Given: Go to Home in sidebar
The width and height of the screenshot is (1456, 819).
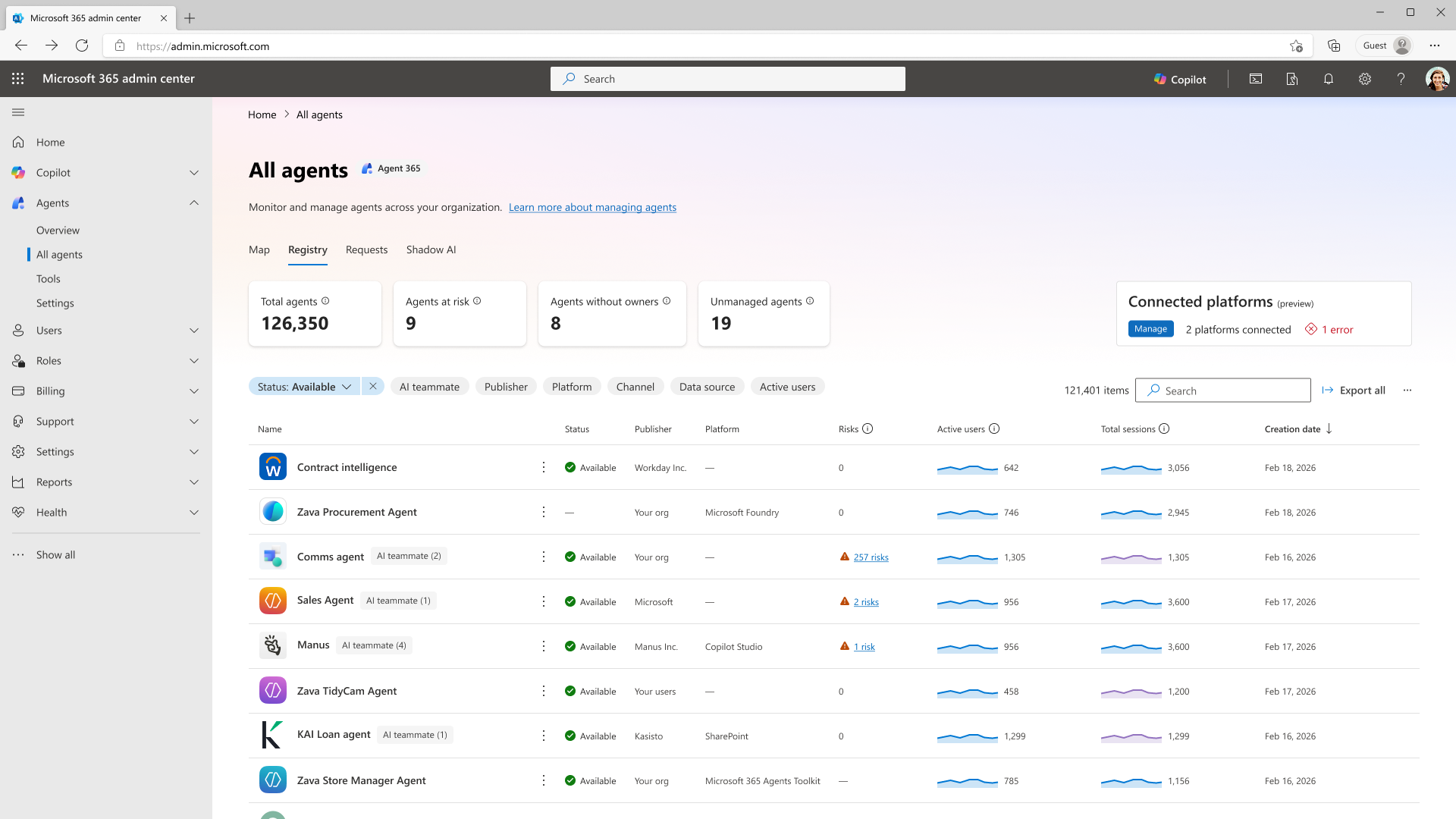Looking at the screenshot, I should 50,143.
